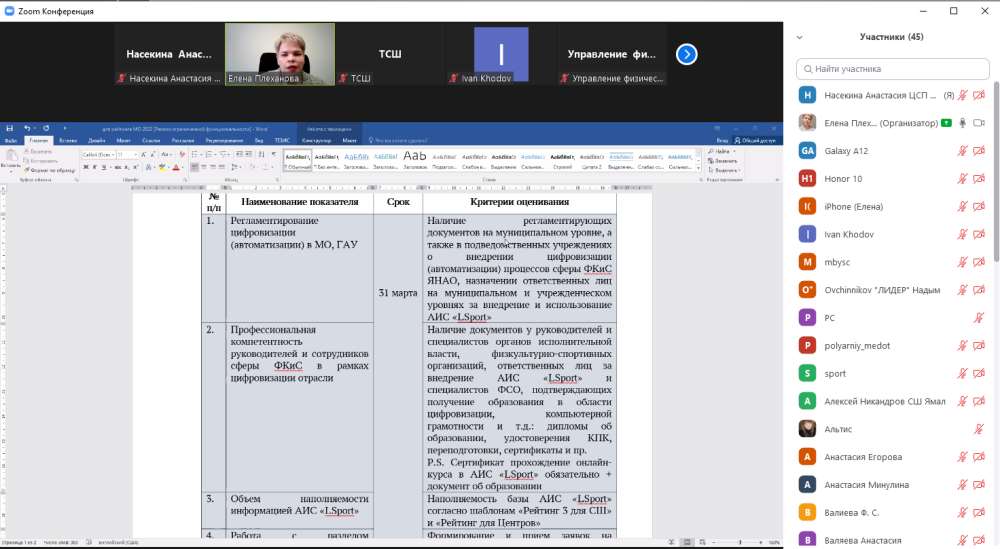
Task: Pick the red font color swatch
Action: 176,167
